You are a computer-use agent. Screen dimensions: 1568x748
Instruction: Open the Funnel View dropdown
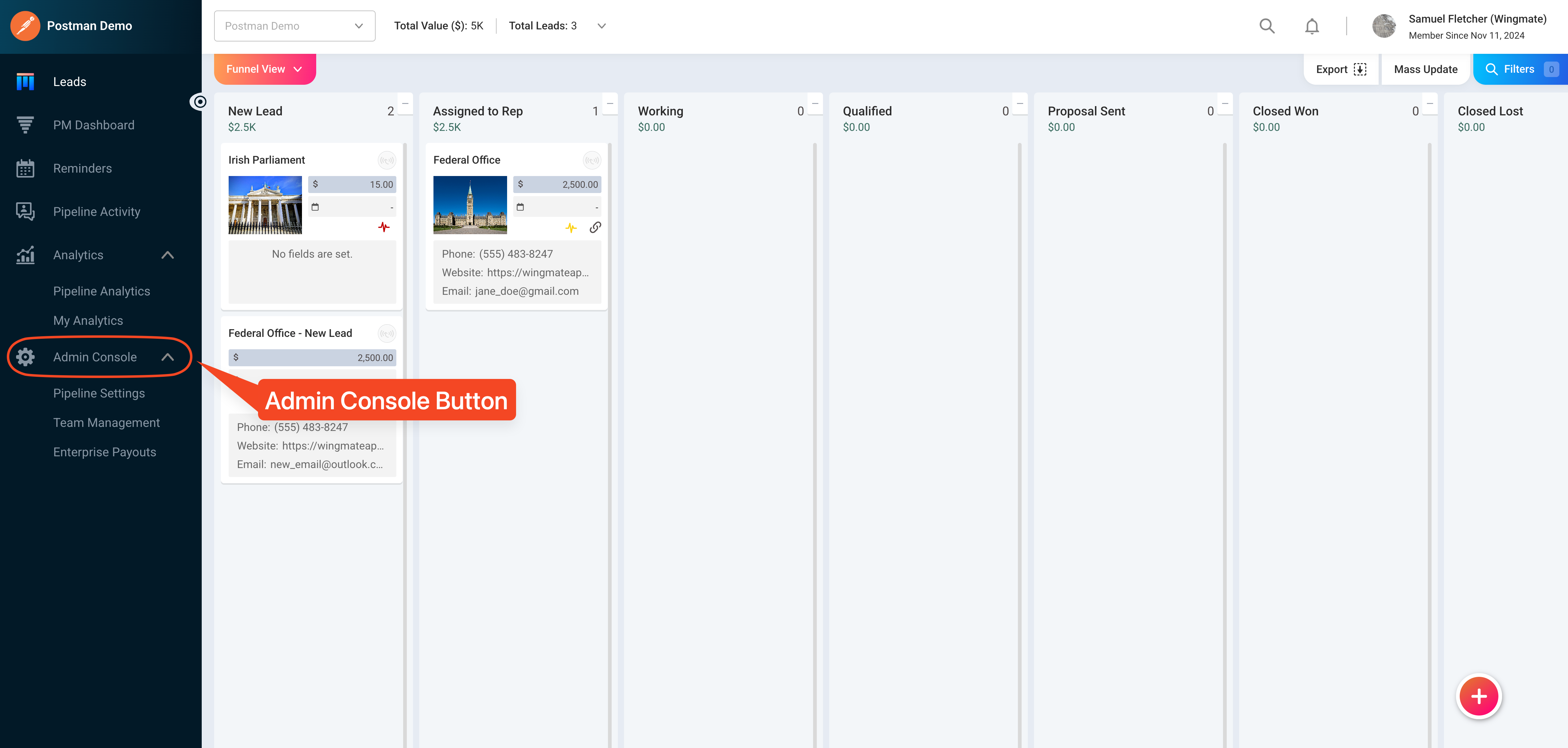pos(265,69)
